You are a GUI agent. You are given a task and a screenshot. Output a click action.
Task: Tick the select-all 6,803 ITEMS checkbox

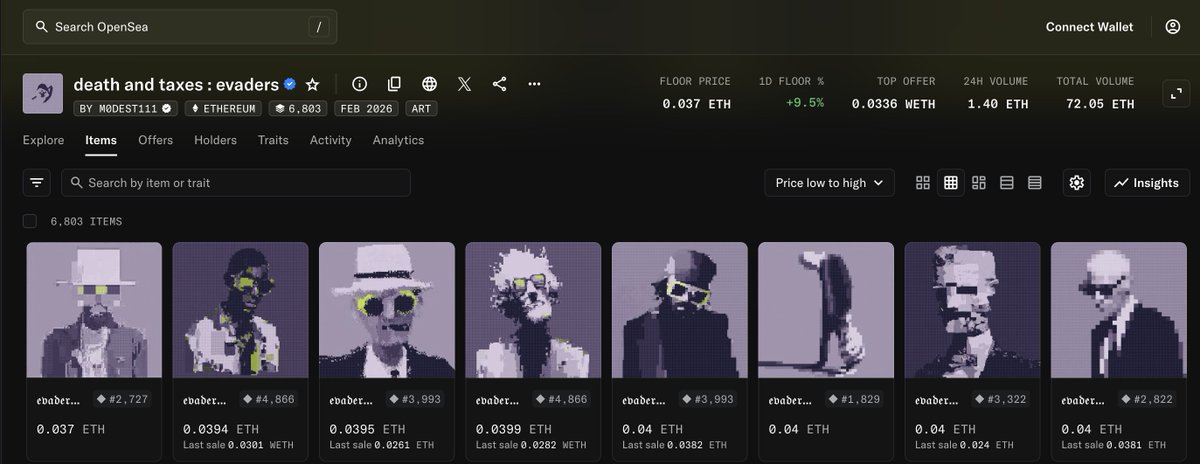pos(30,221)
